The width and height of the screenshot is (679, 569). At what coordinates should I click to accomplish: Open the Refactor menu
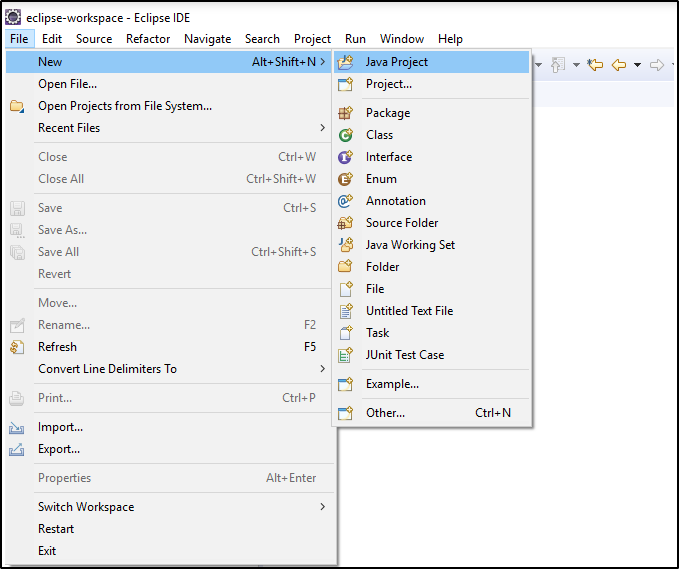click(148, 39)
